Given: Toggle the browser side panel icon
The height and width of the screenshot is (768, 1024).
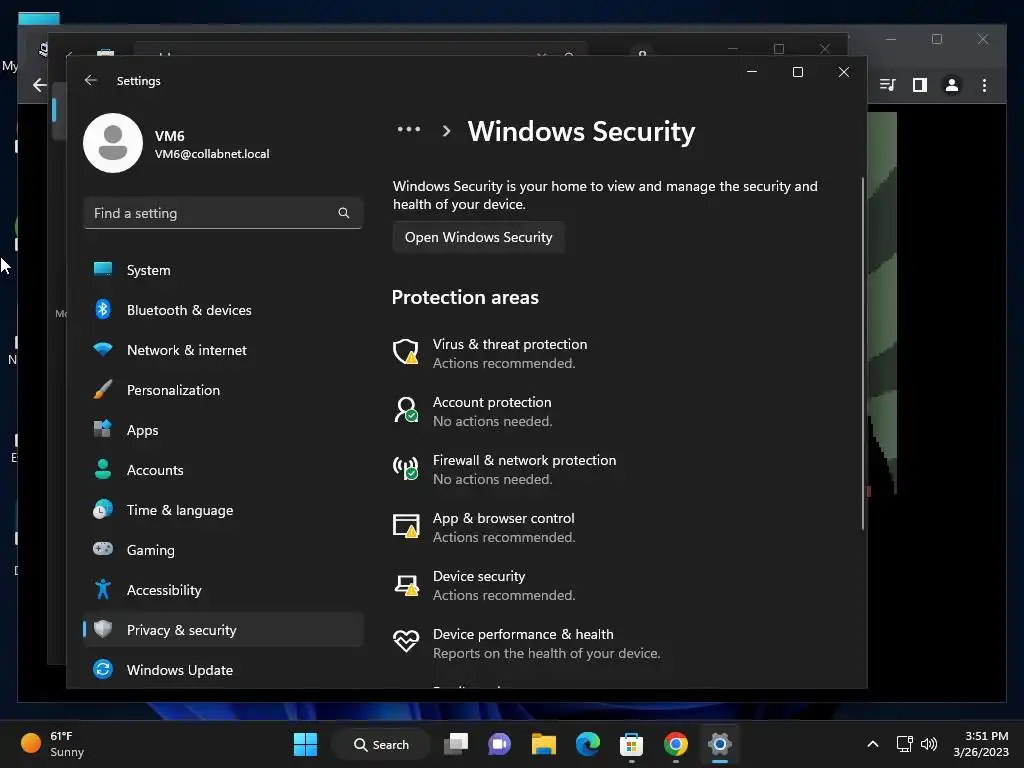Looking at the screenshot, I should 920,85.
